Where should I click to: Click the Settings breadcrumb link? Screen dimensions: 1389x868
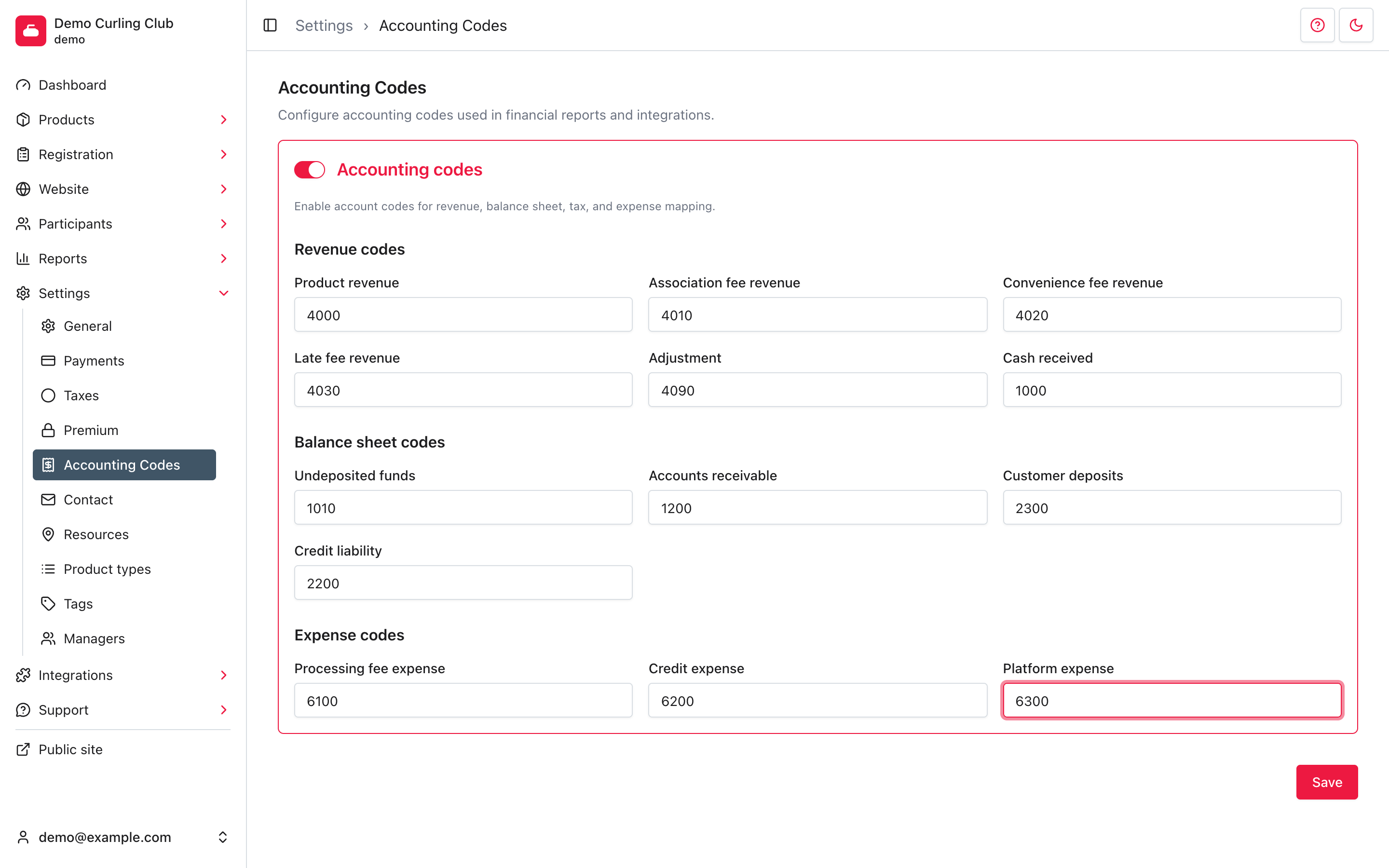324,25
